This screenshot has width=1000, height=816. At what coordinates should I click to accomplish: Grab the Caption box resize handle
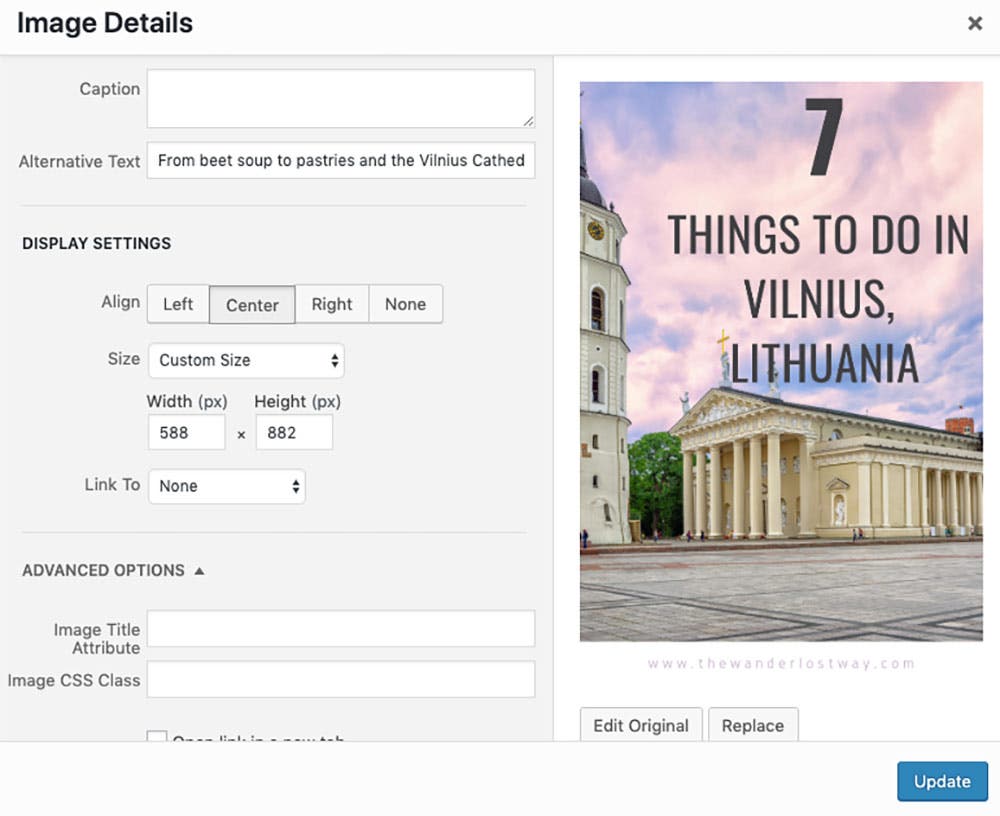pos(528,121)
